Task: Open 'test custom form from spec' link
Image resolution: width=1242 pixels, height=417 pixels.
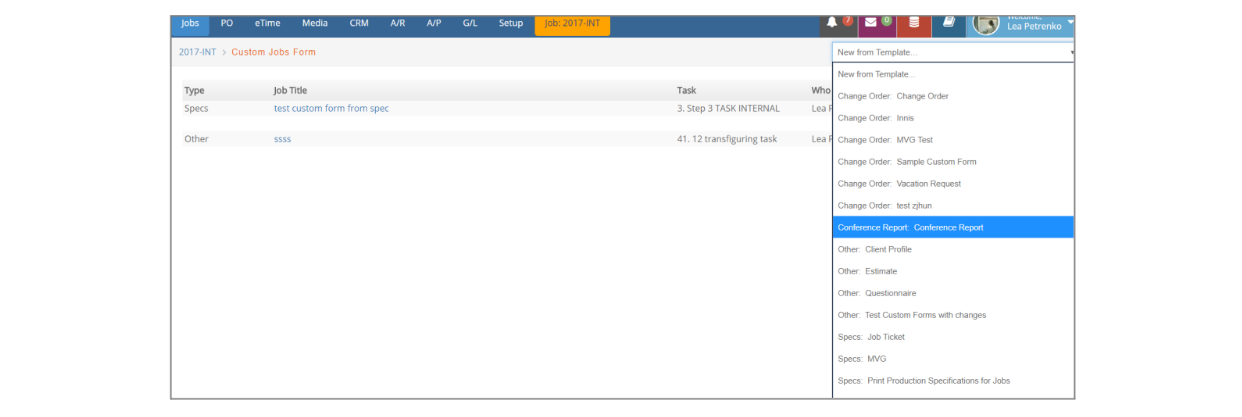Action: point(331,108)
